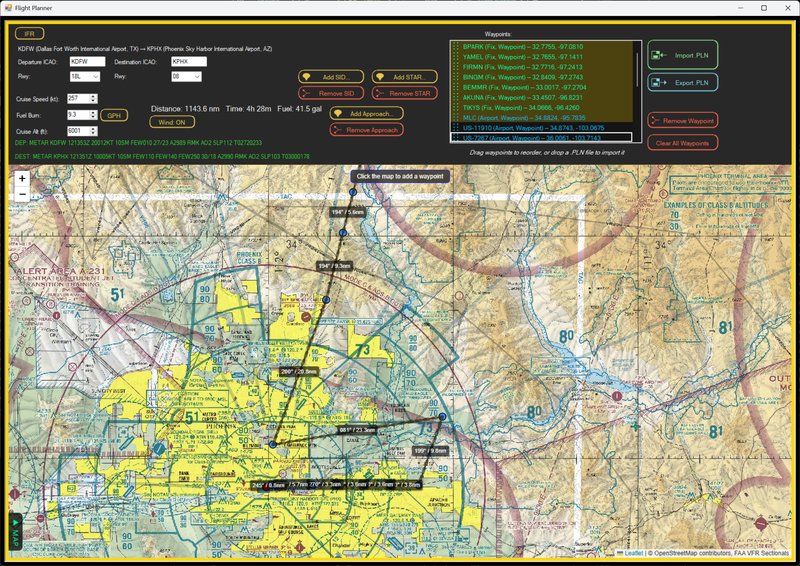The height and width of the screenshot is (566, 800).
Task: Click lightbulb icon on Add STAR button
Action: [380, 77]
